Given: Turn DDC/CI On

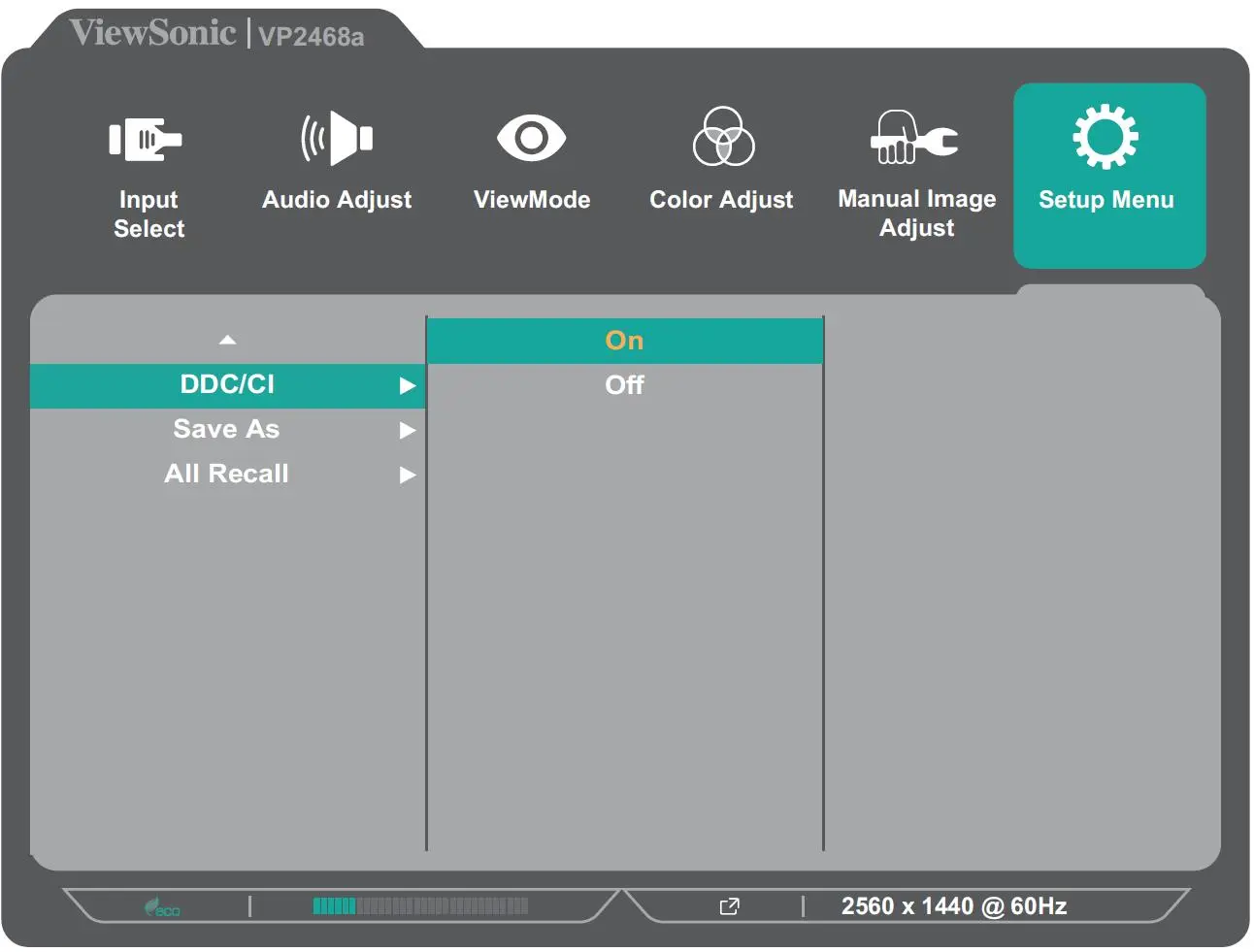Looking at the screenshot, I should tap(625, 341).
